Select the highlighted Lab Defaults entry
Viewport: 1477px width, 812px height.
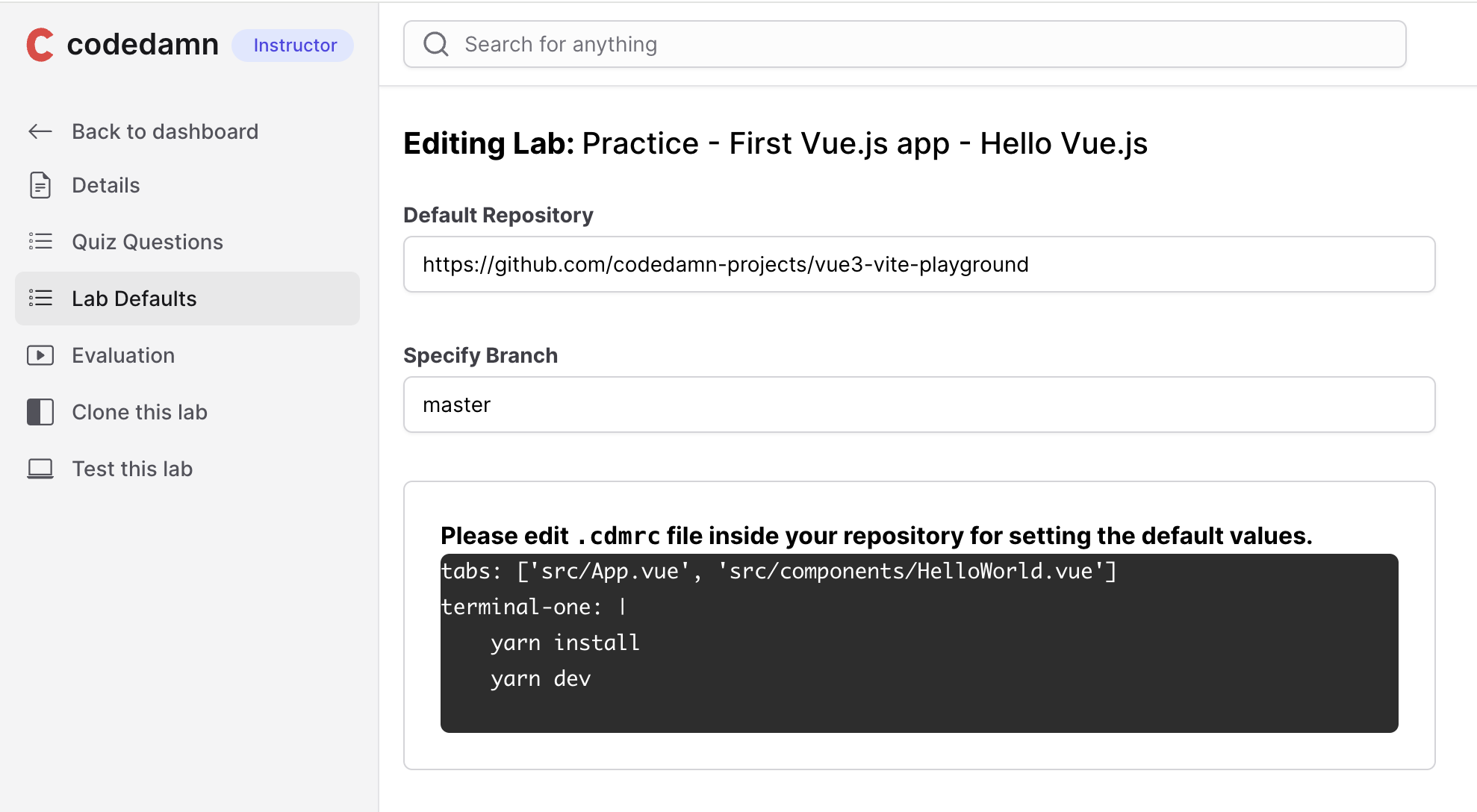[134, 298]
